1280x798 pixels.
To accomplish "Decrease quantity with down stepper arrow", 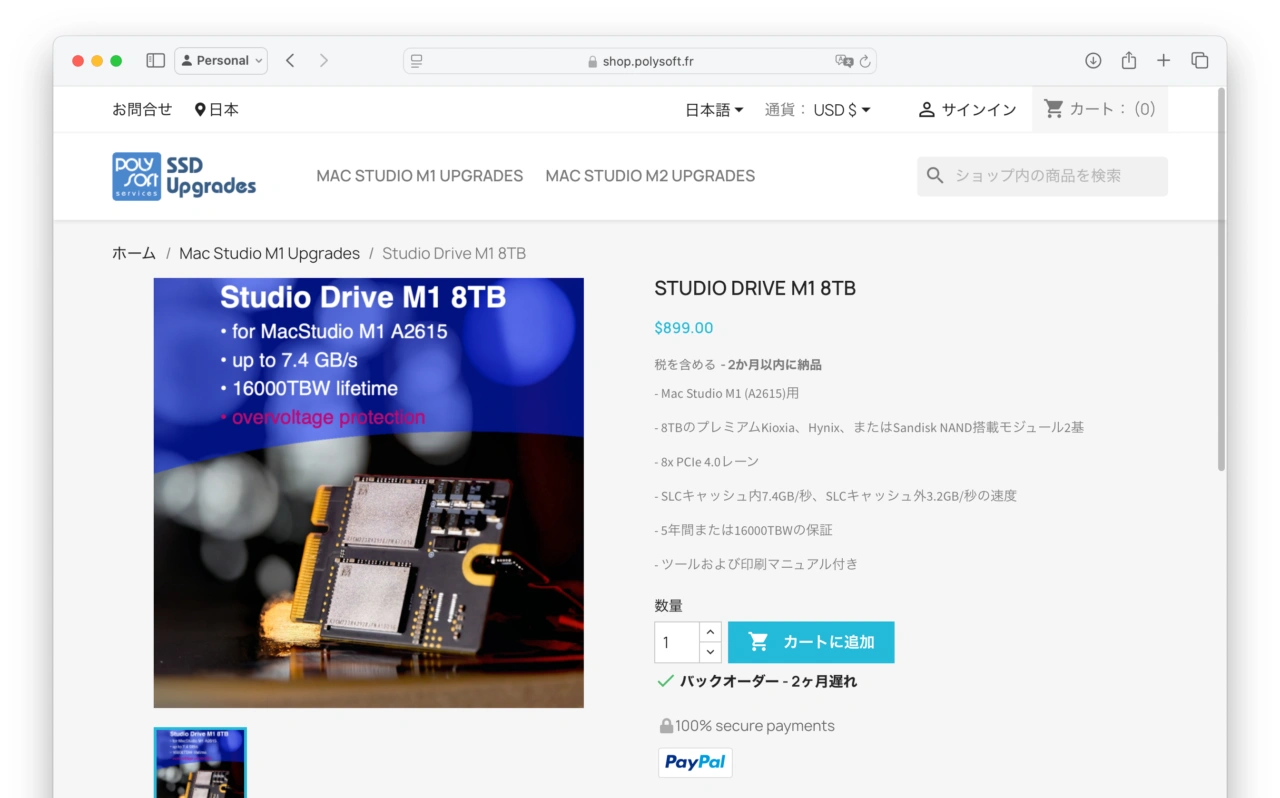I will click(x=710, y=652).
